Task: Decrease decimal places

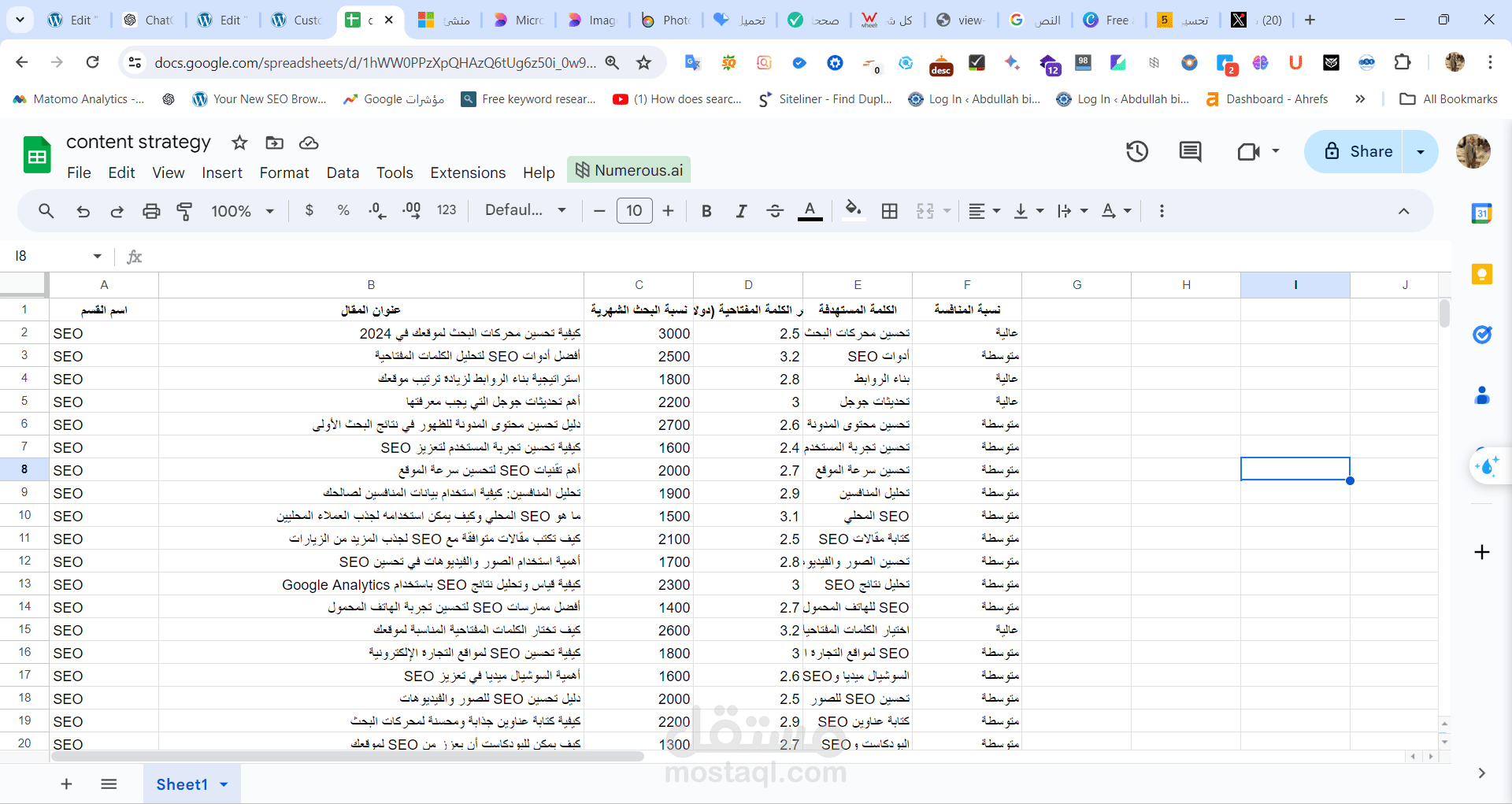Action: pyautogui.click(x=377, y=210)
